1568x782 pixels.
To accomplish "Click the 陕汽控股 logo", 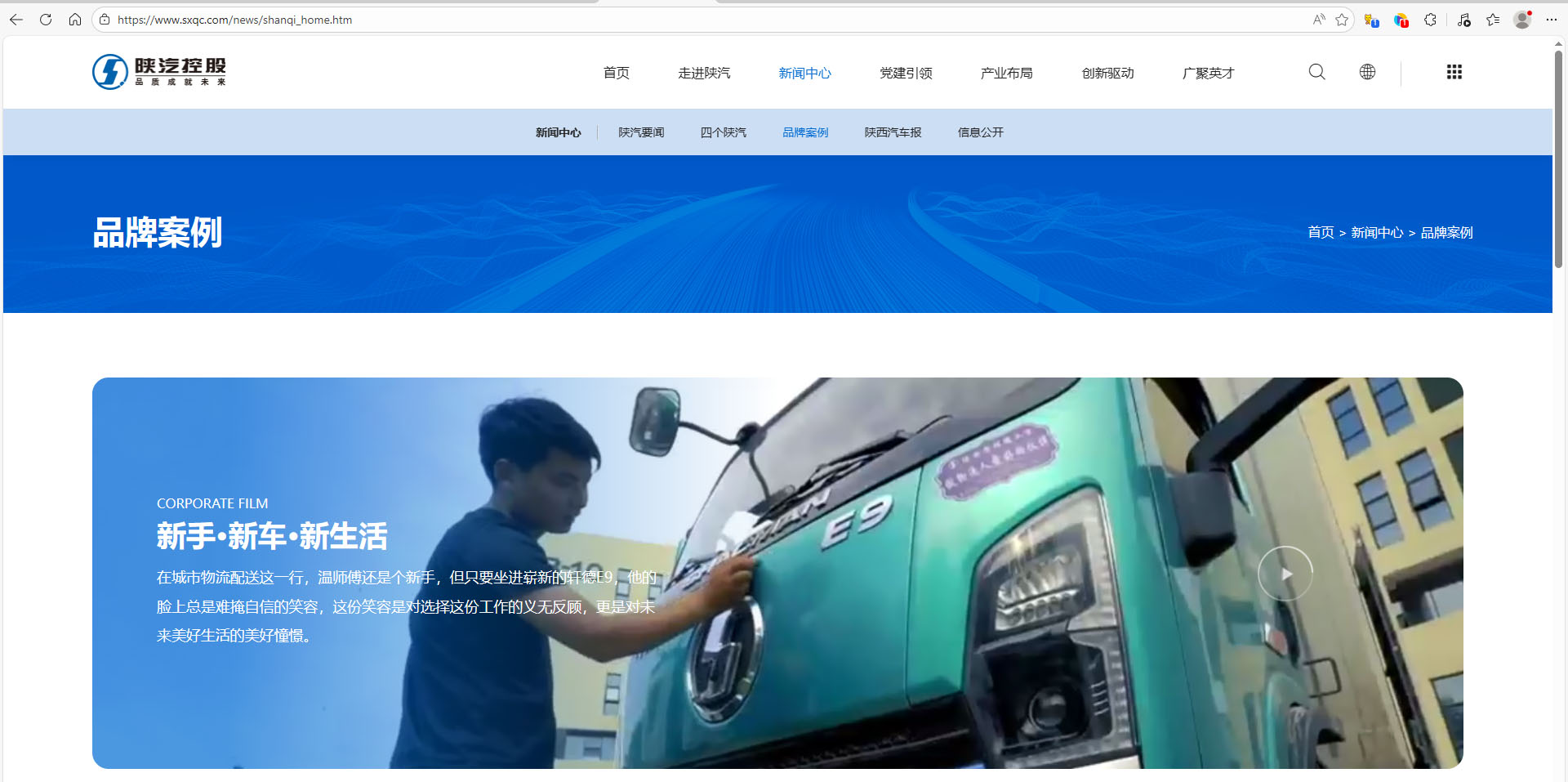I will pos(159,72).
